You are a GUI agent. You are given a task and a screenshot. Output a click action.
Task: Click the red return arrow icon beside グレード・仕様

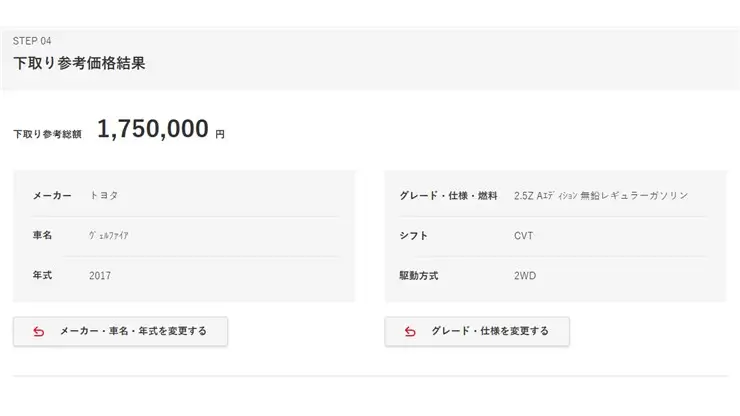tap(410, 332)
